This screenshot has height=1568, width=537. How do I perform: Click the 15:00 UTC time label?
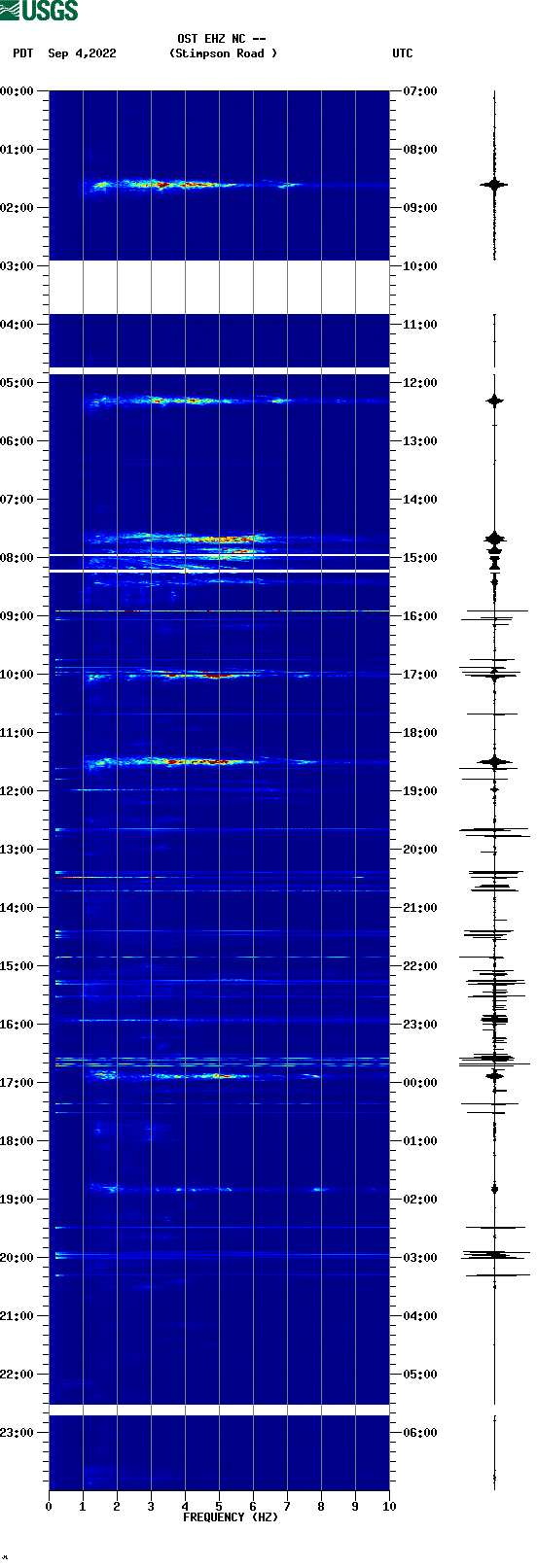[420, 558]
